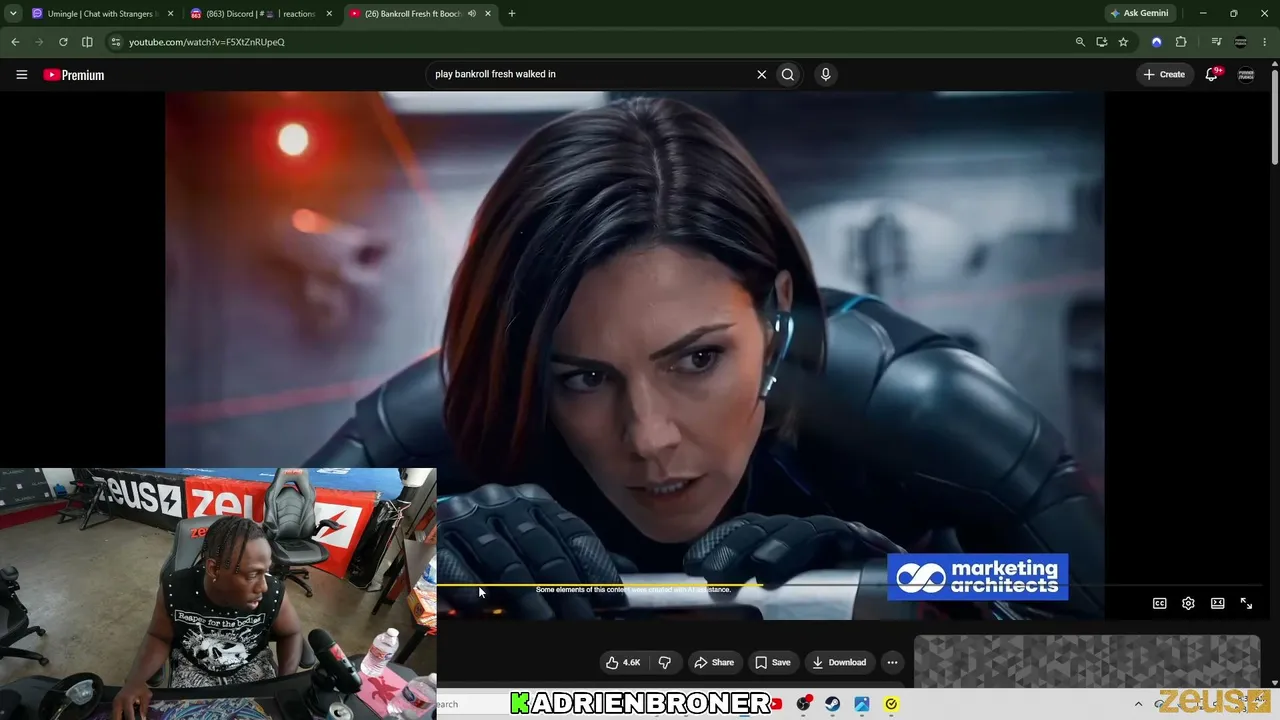Click the blue extension icon in toolbar
The image size is (1280, 720).
1157,42
